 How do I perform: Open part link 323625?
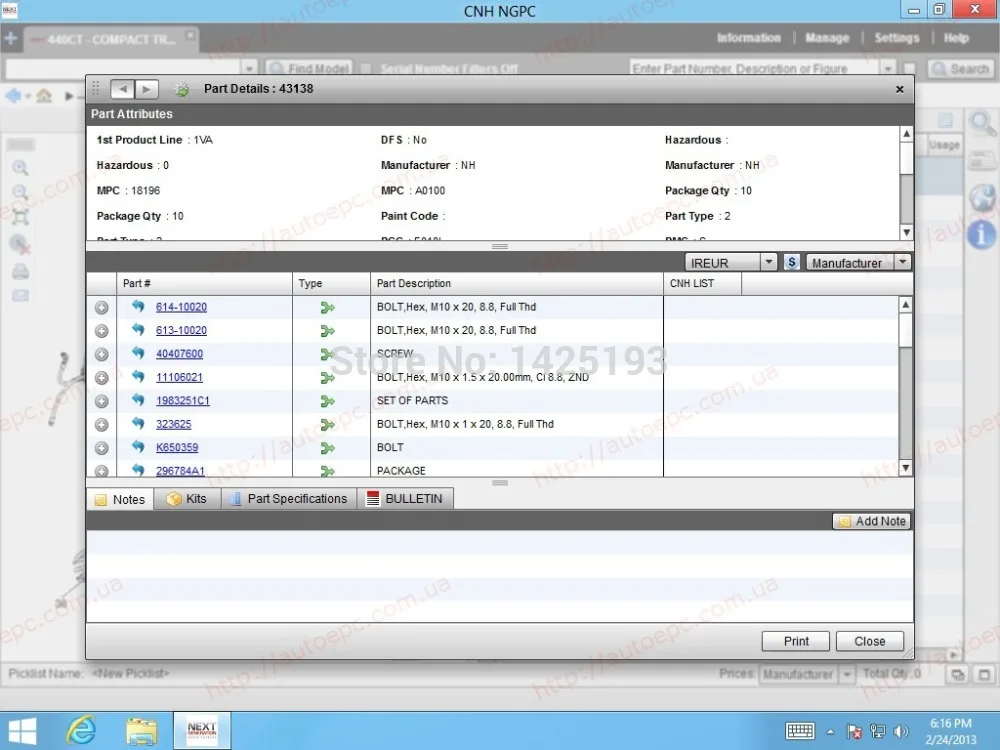pyautogui.click(x=173, y=424)
